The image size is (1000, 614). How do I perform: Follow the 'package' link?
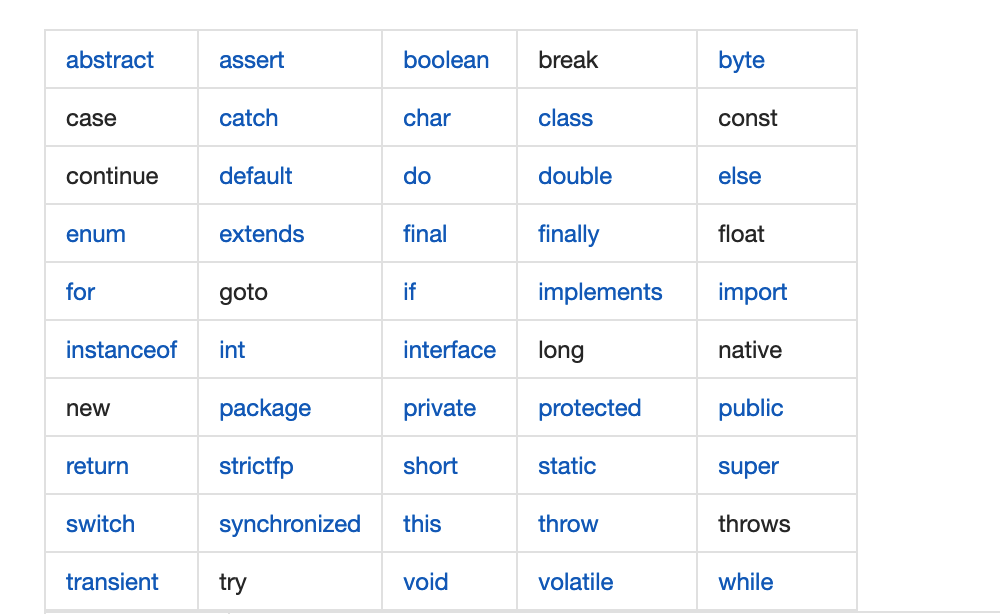[265, 408]
